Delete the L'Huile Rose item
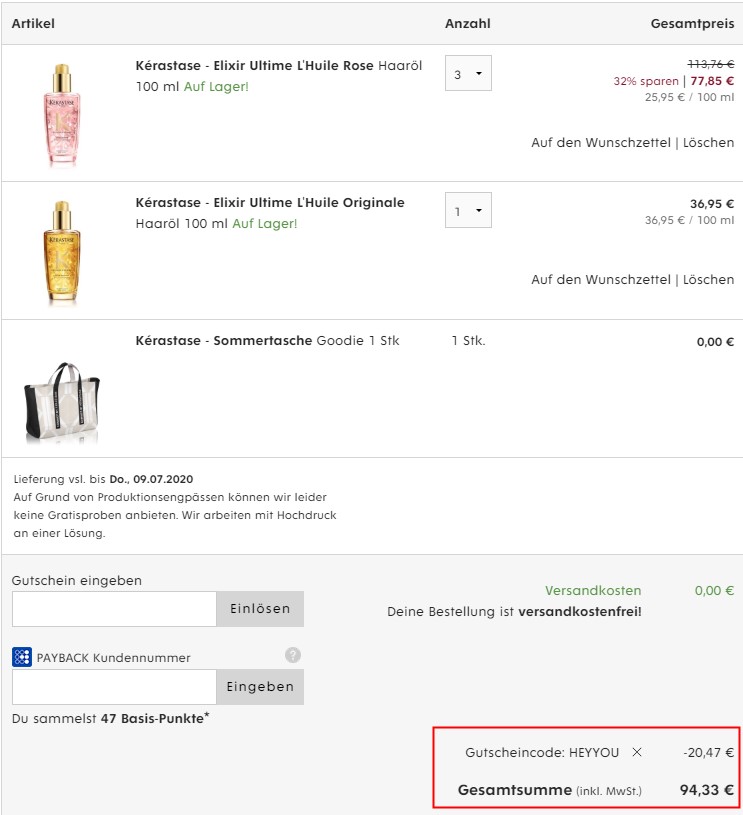Screen dimensions: 743x815 (x=708, y=142)
